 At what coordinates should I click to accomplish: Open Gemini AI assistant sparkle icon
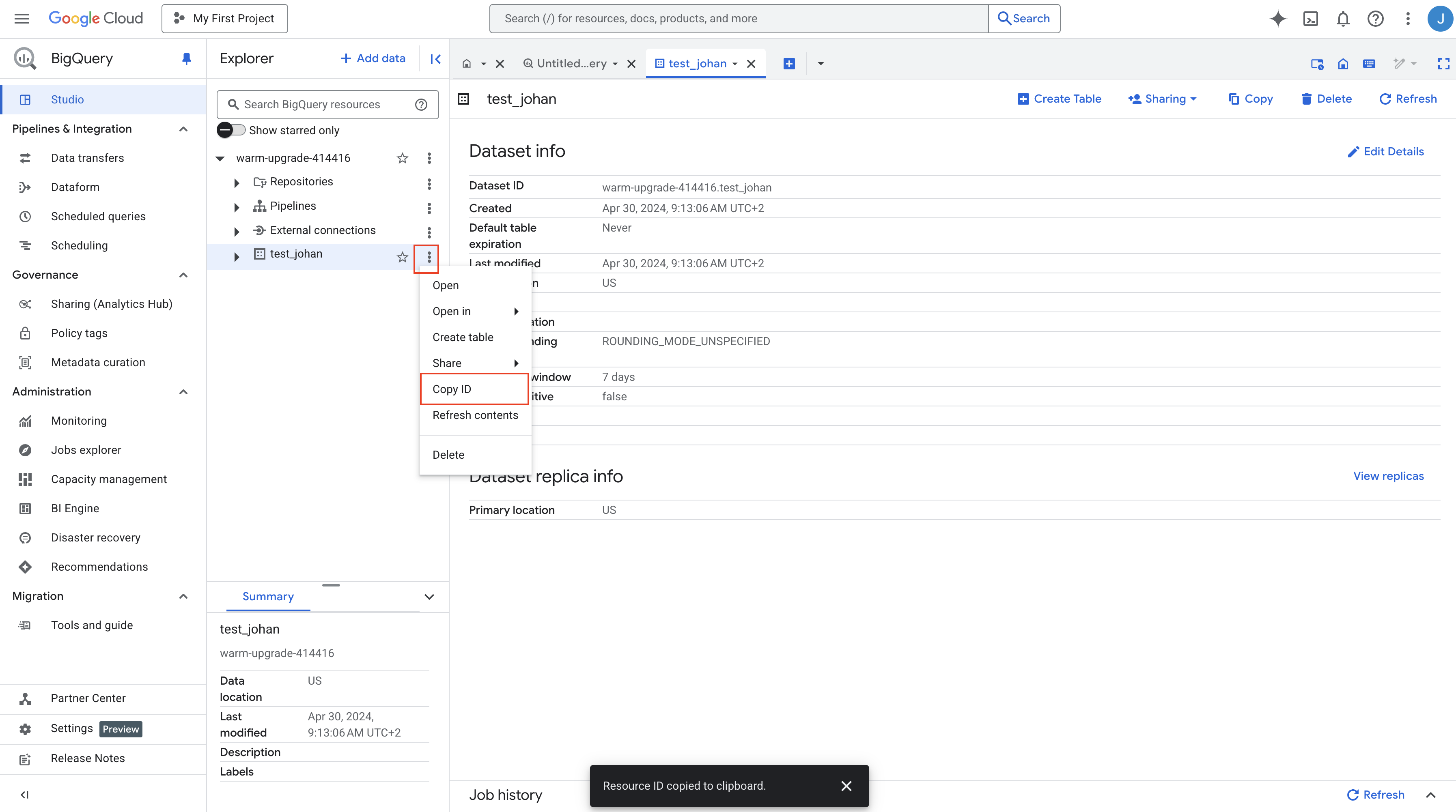tap(1277, 19)
